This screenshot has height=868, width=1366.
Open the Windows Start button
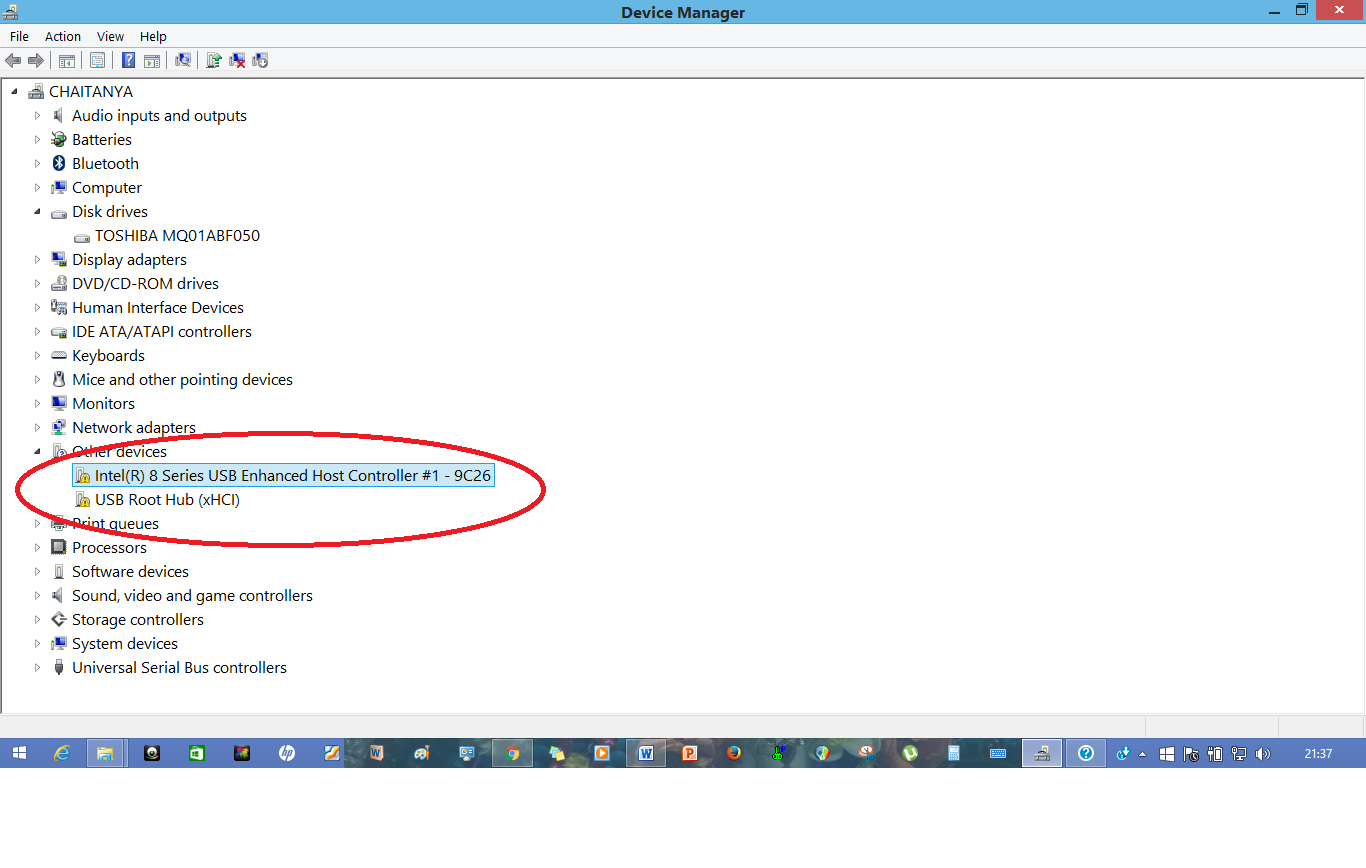(20, 753)
